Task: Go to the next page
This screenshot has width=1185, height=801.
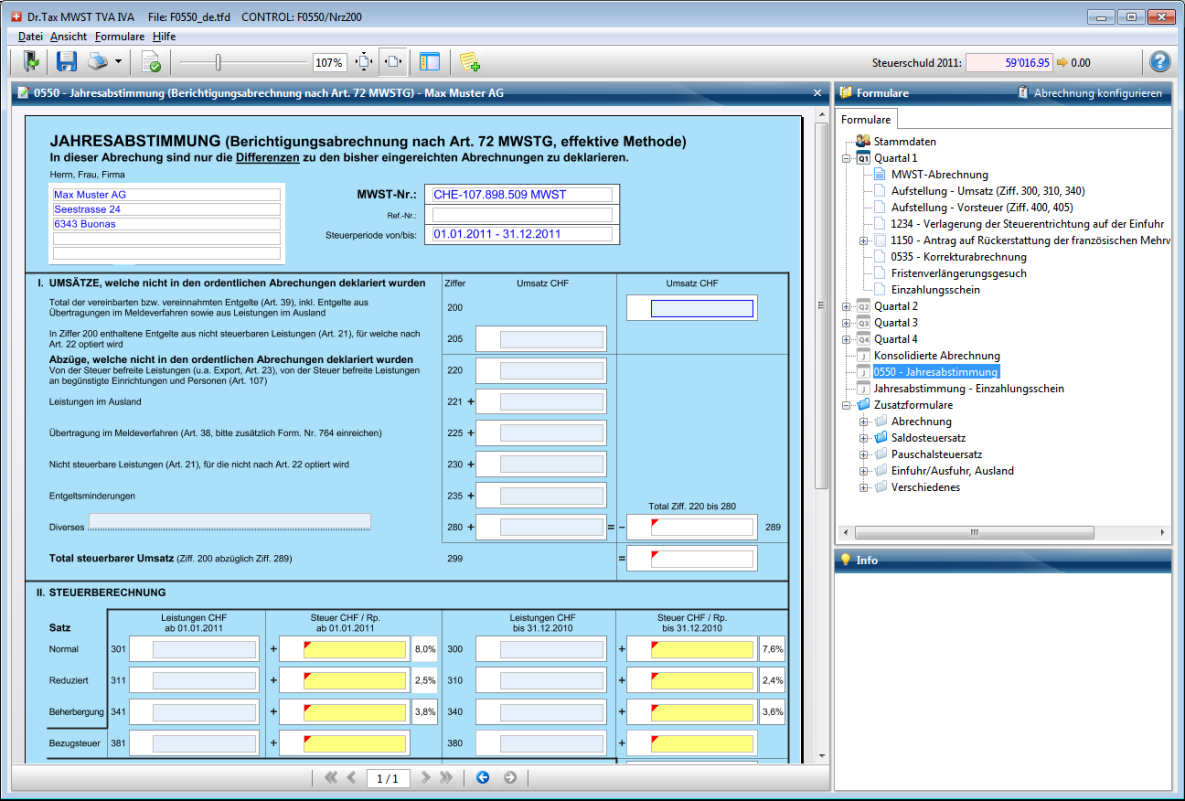Action: pyautogui.click(x=425, y=778)
